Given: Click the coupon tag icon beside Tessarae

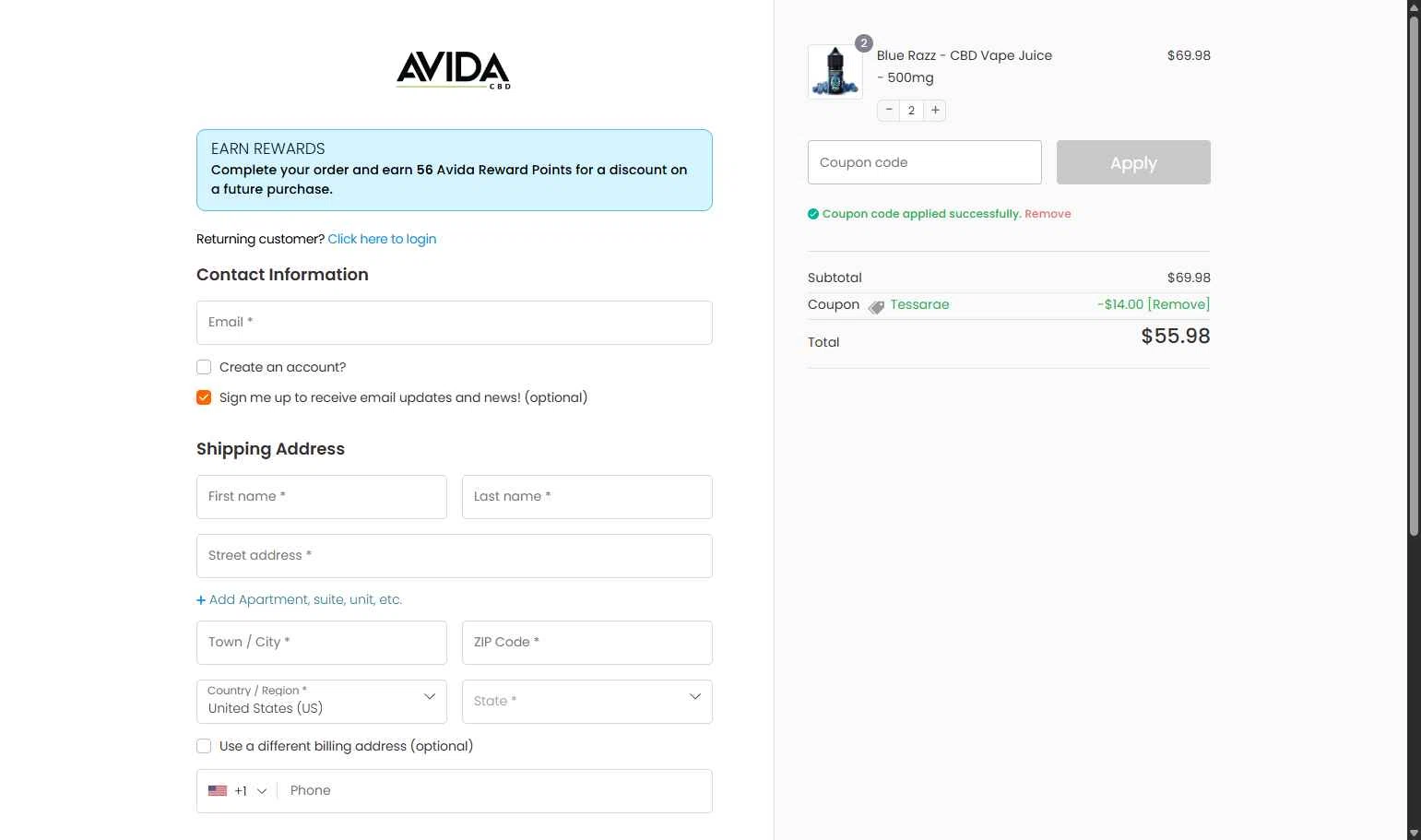Looking at the screenshot, I should pyautogui.click(x=876, y=306).
